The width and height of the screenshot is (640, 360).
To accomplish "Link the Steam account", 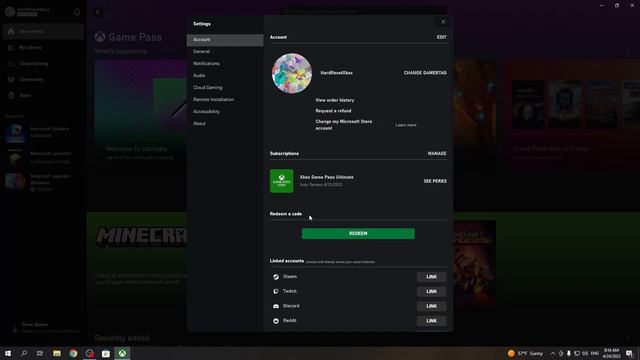I will [x=431, y=277].
